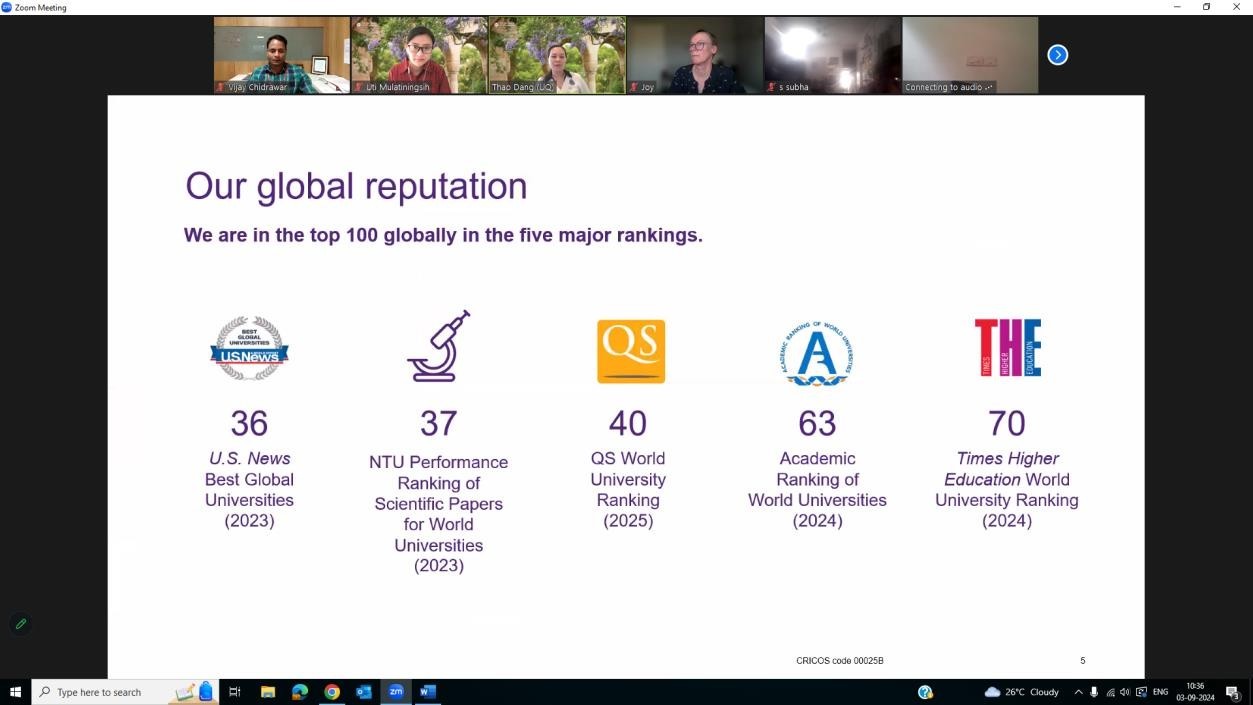Click 'U.S. News Best Global Universities (2023)'
Screen dimensions: 1253x705
tap(249, 489)
